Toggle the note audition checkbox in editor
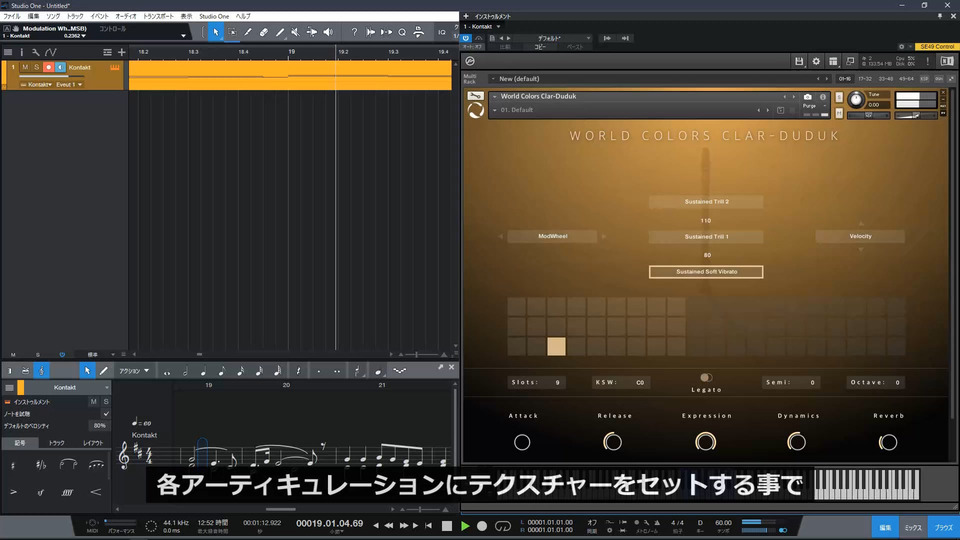The height and width of the screenshot is (540, 960). (106, 414)
